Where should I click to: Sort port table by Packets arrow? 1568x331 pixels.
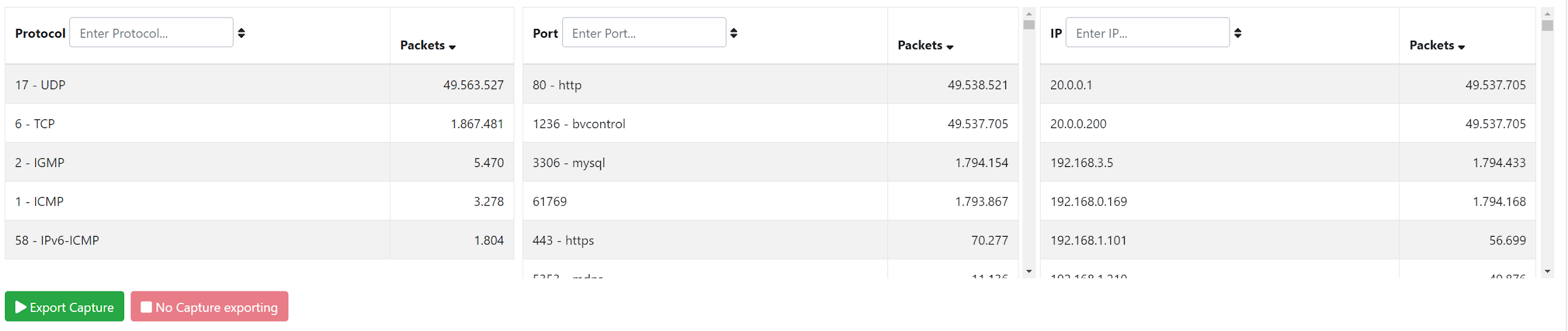tap(950, 47)
